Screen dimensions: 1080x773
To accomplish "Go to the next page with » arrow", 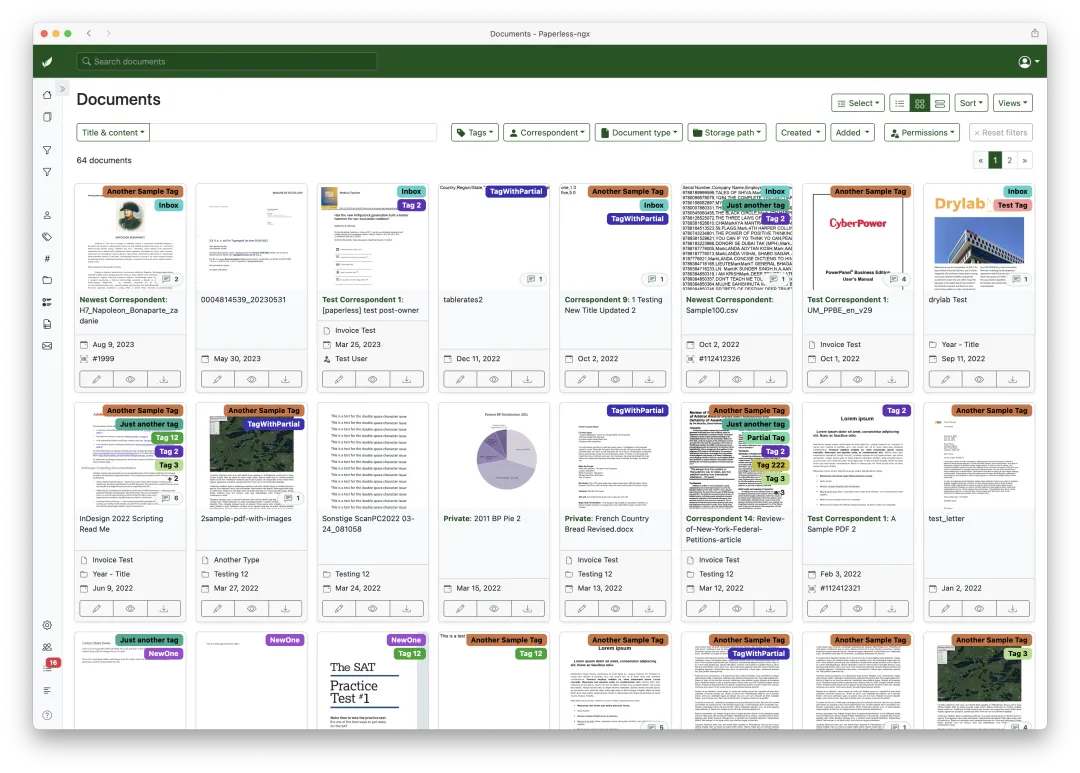I will tap(1025, 161).
